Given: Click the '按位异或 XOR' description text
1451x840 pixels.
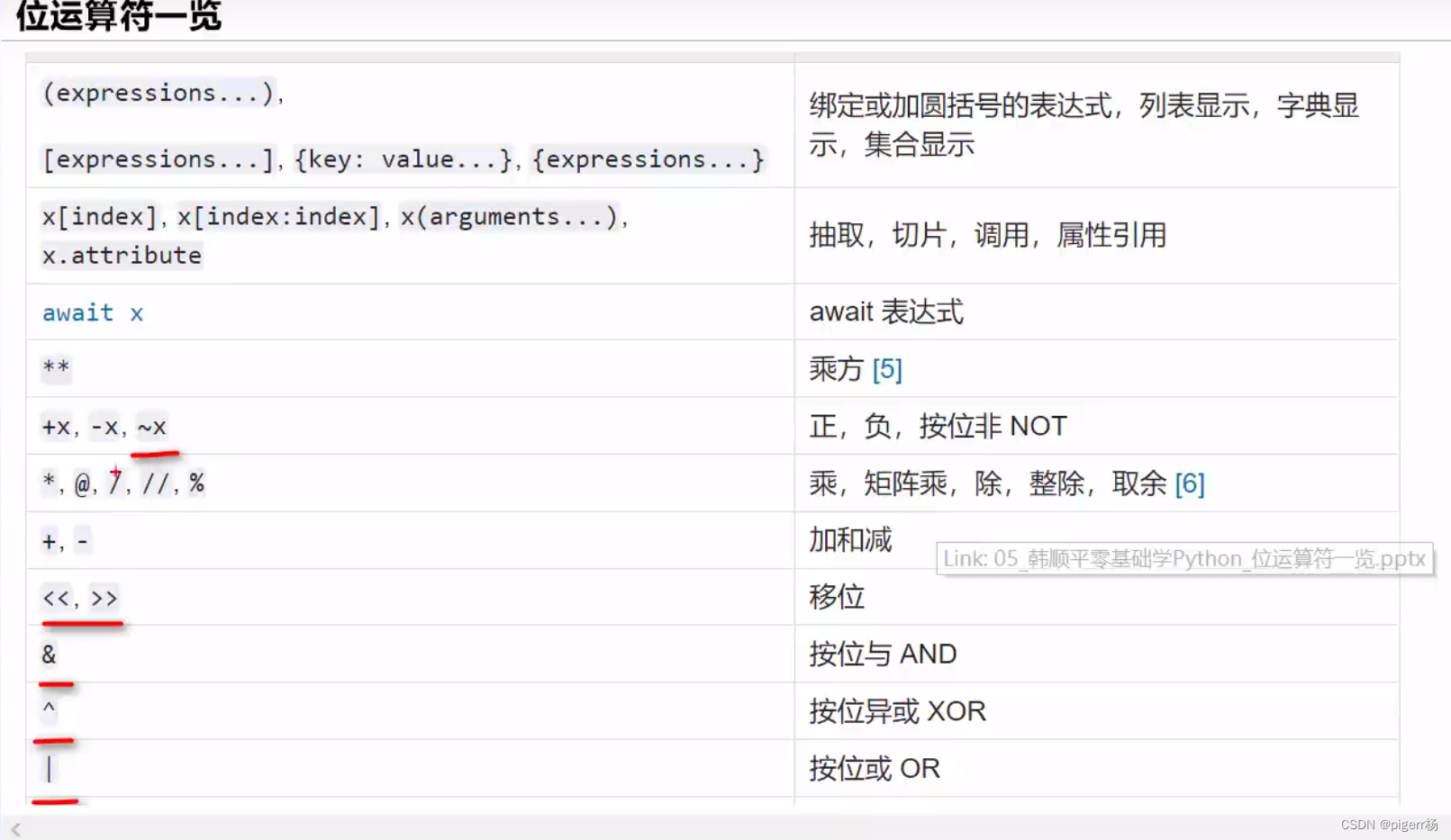Looking at the screenshot, I should click(897, 712).
